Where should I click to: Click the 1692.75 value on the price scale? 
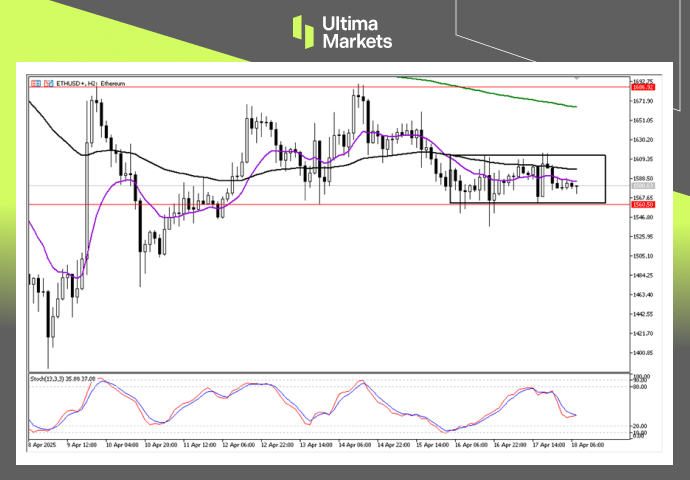pyautogui.click(x=643, y=81)
